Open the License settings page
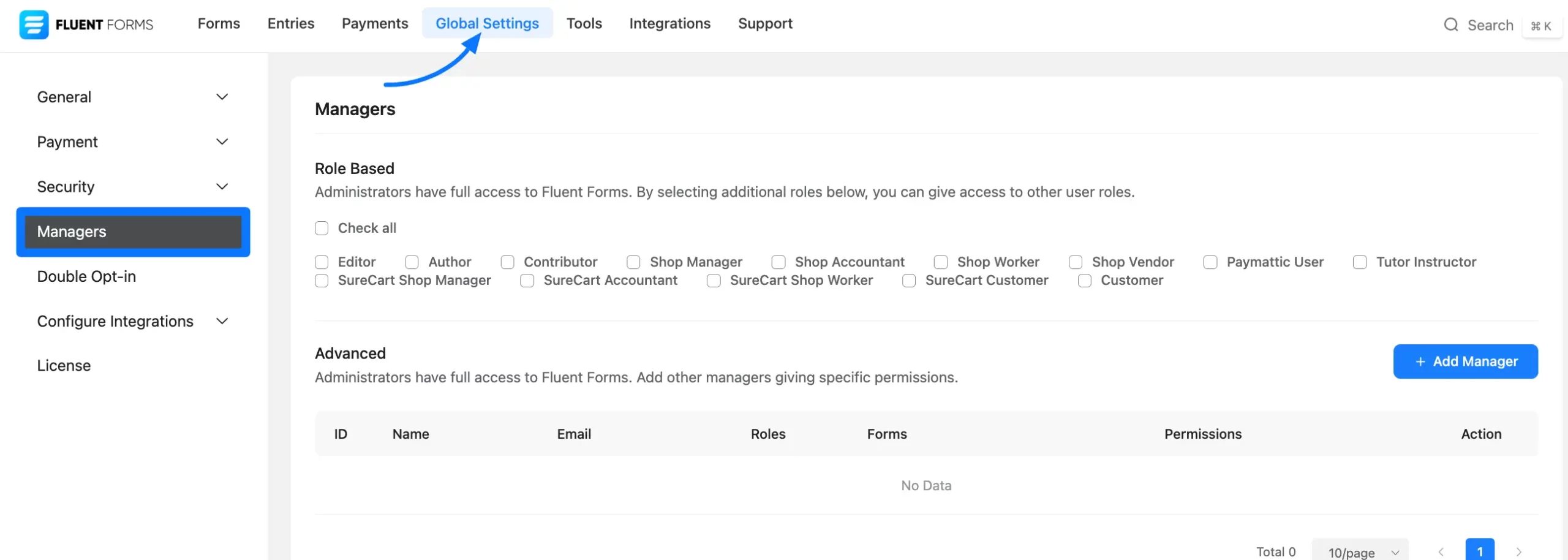This screenshot has height=560, width=1568. tap(64, 366)
